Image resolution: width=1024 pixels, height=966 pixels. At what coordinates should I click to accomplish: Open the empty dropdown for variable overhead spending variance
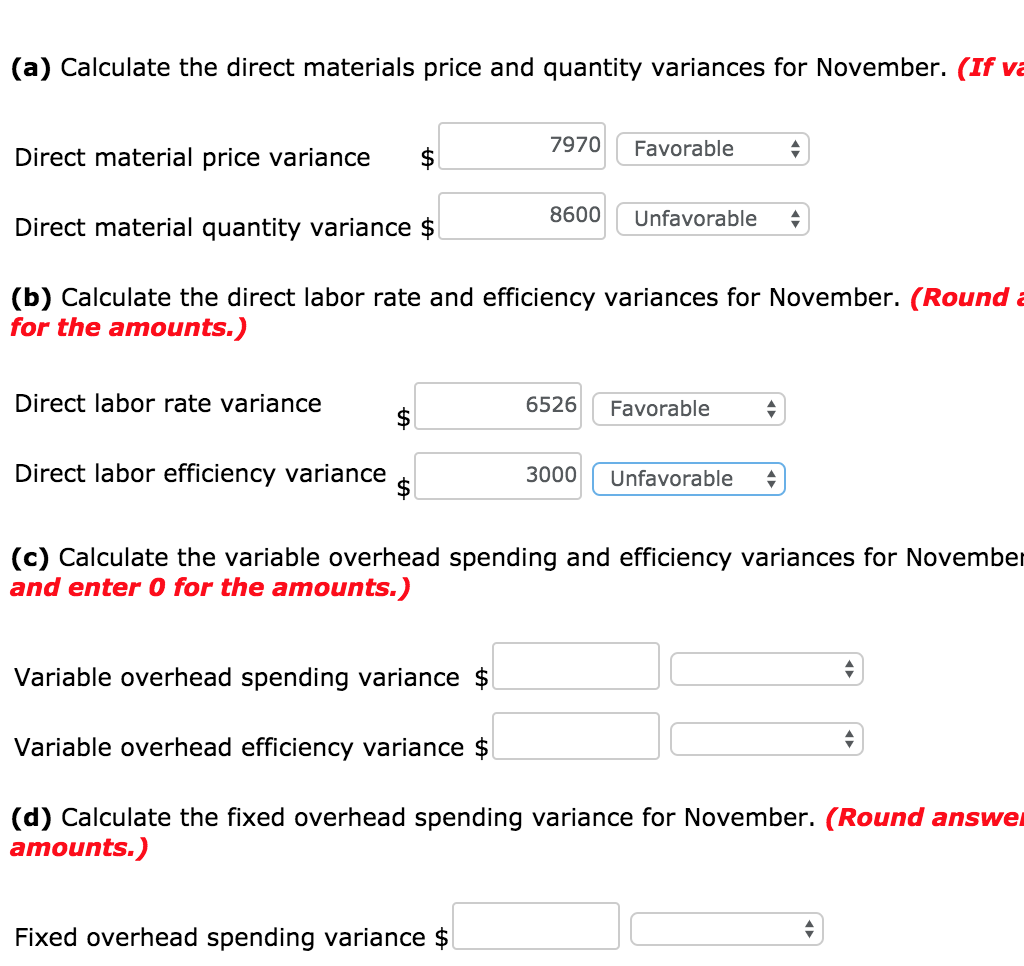point(766,668)
